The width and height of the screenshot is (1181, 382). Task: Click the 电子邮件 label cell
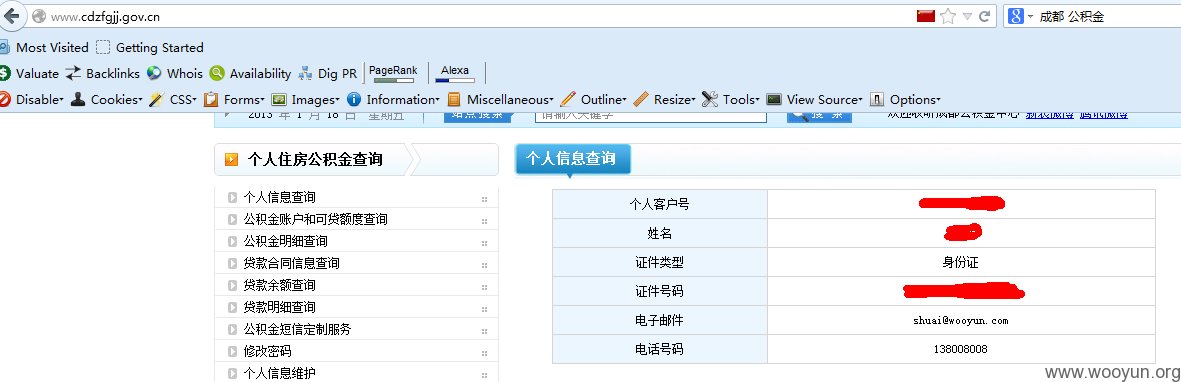[x=660, y=320]
